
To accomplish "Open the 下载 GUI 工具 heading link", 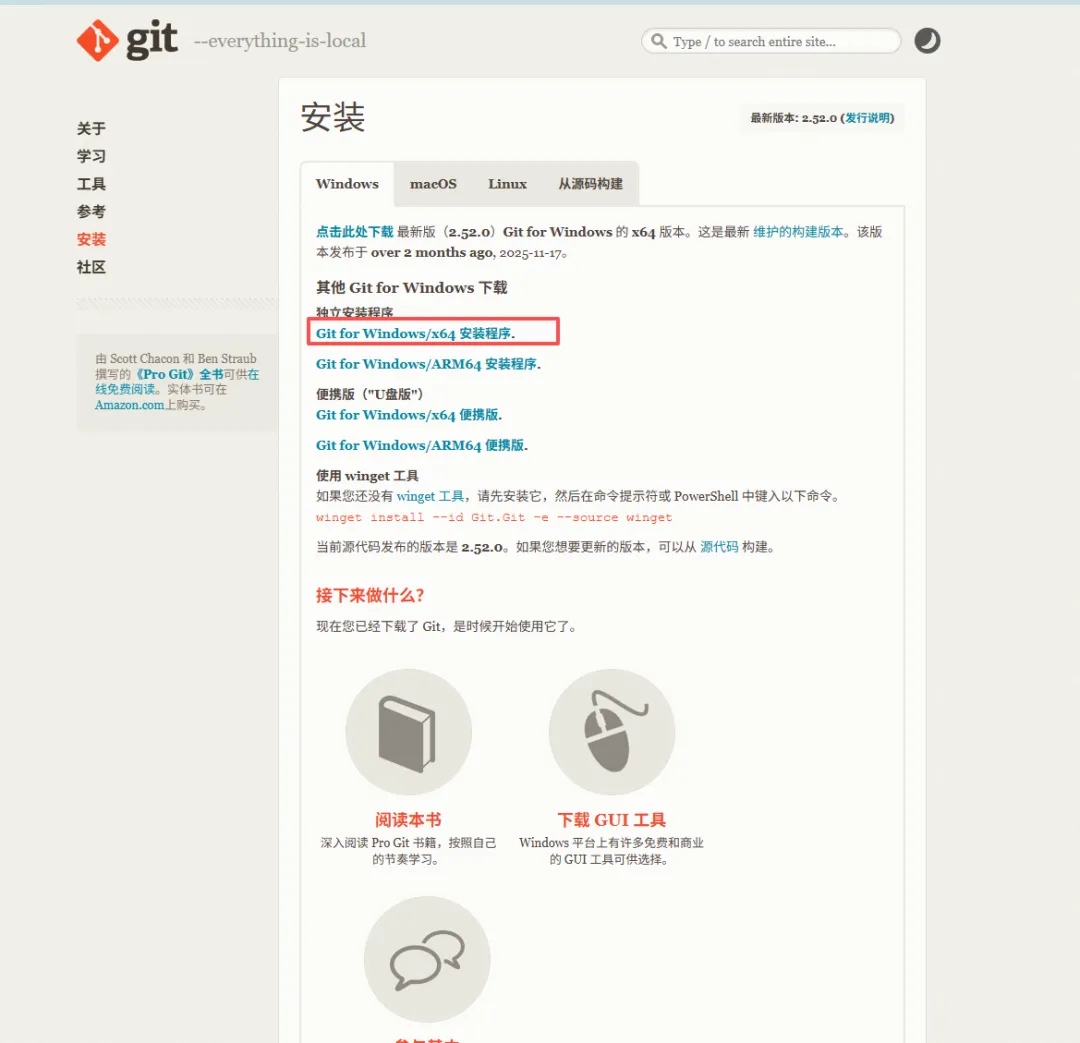I will click(x=612, y=820).
